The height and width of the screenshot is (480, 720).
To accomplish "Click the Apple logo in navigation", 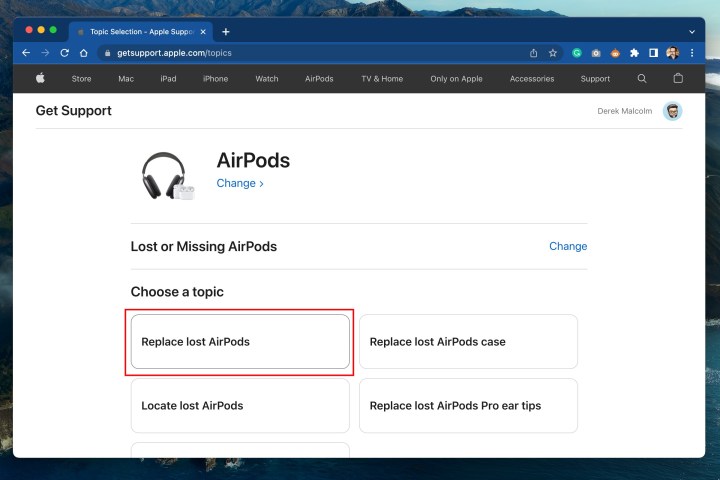I will [x=40, y=78].
